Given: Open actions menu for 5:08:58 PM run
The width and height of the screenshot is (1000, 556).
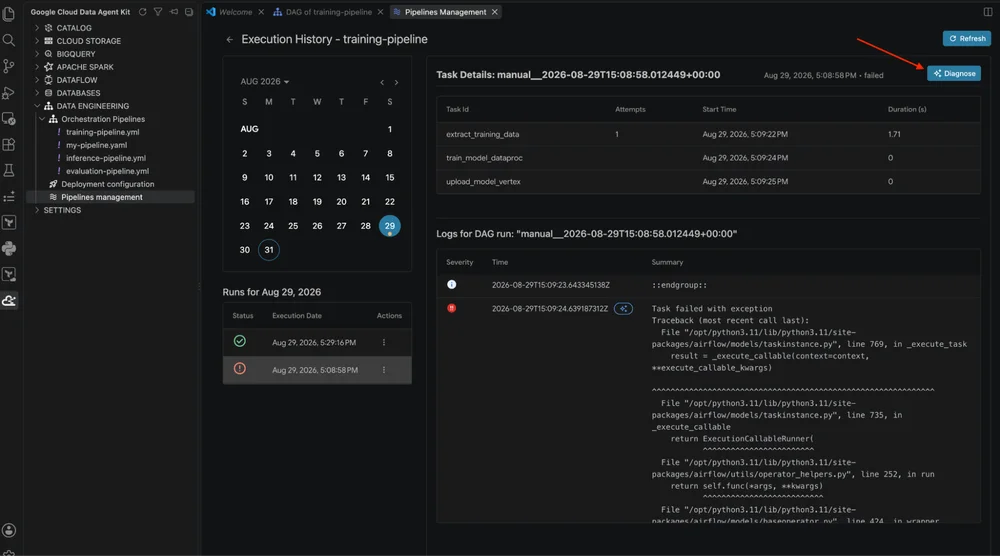Looking at the screenshot, I should pos(384,370).
